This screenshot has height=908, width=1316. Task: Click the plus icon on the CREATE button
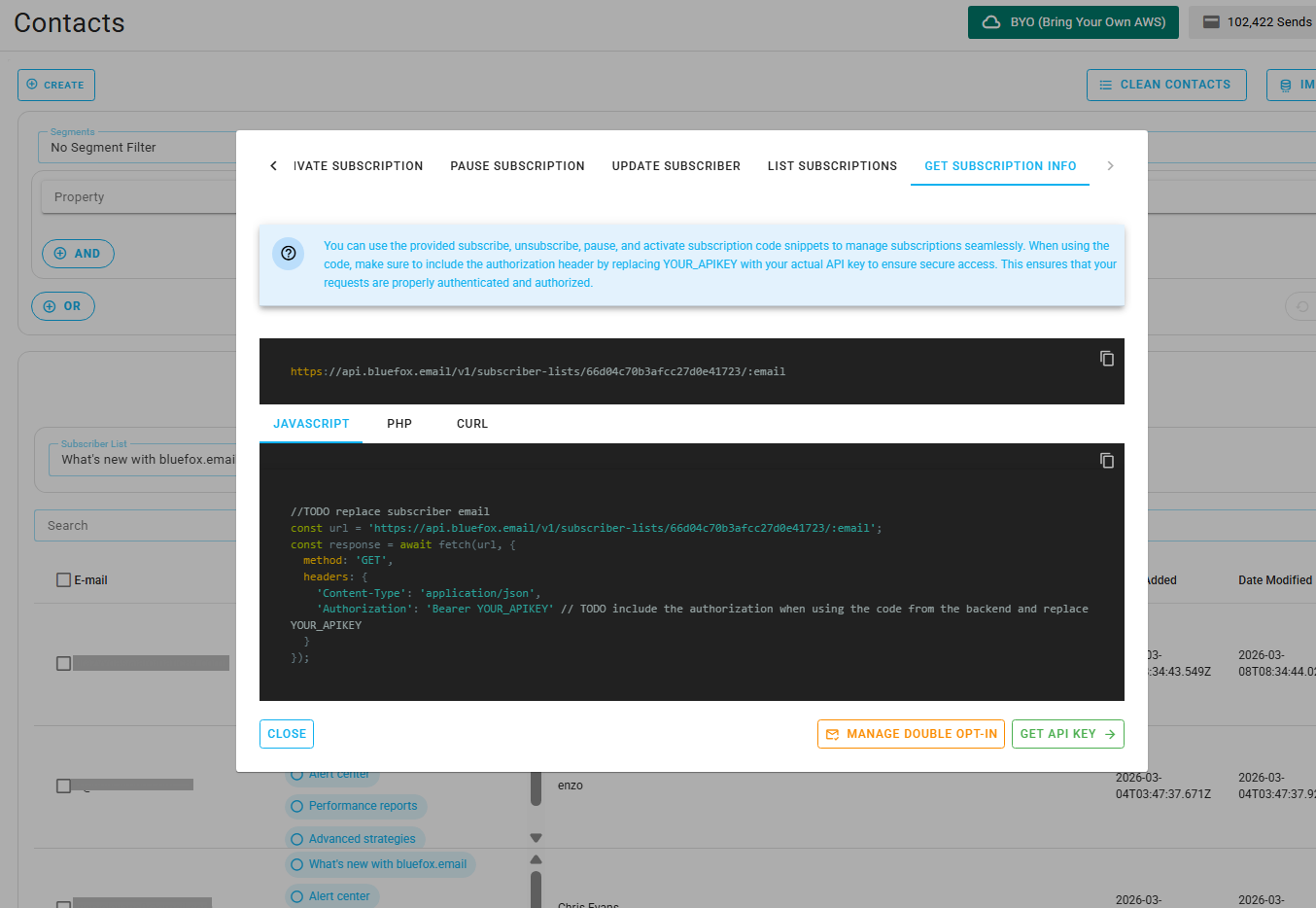[x=32, y=85]
